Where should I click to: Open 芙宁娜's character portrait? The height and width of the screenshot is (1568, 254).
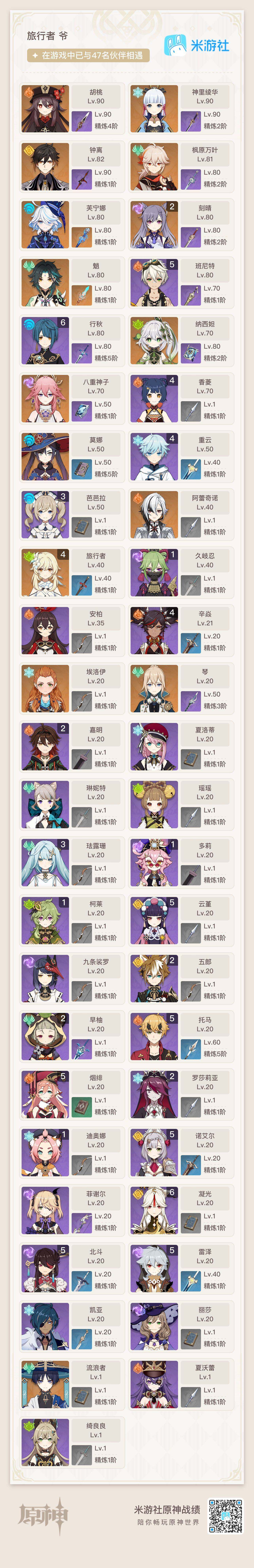tap(45, 225)
